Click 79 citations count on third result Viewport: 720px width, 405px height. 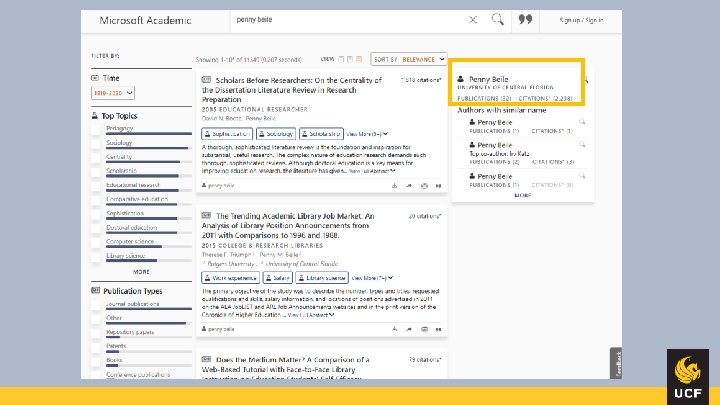[x=425, y=360]
